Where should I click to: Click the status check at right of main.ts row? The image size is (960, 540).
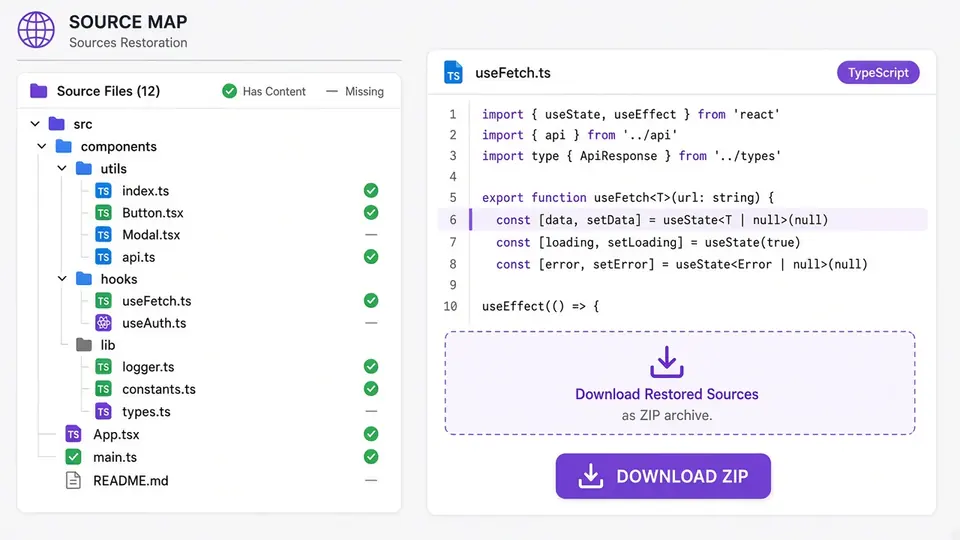click(x=371, y=457)
